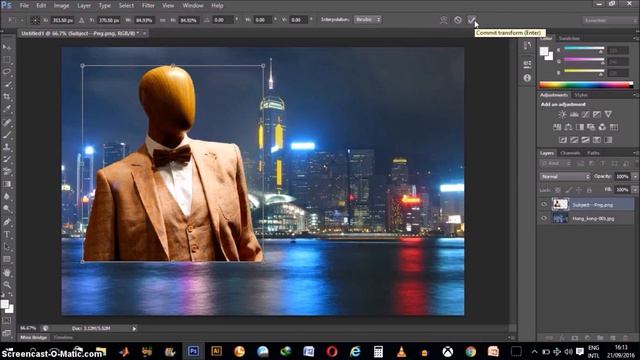Commit the transform with checkmark button
The height and width of the screenshot is (360, 640).
(471, 20)
